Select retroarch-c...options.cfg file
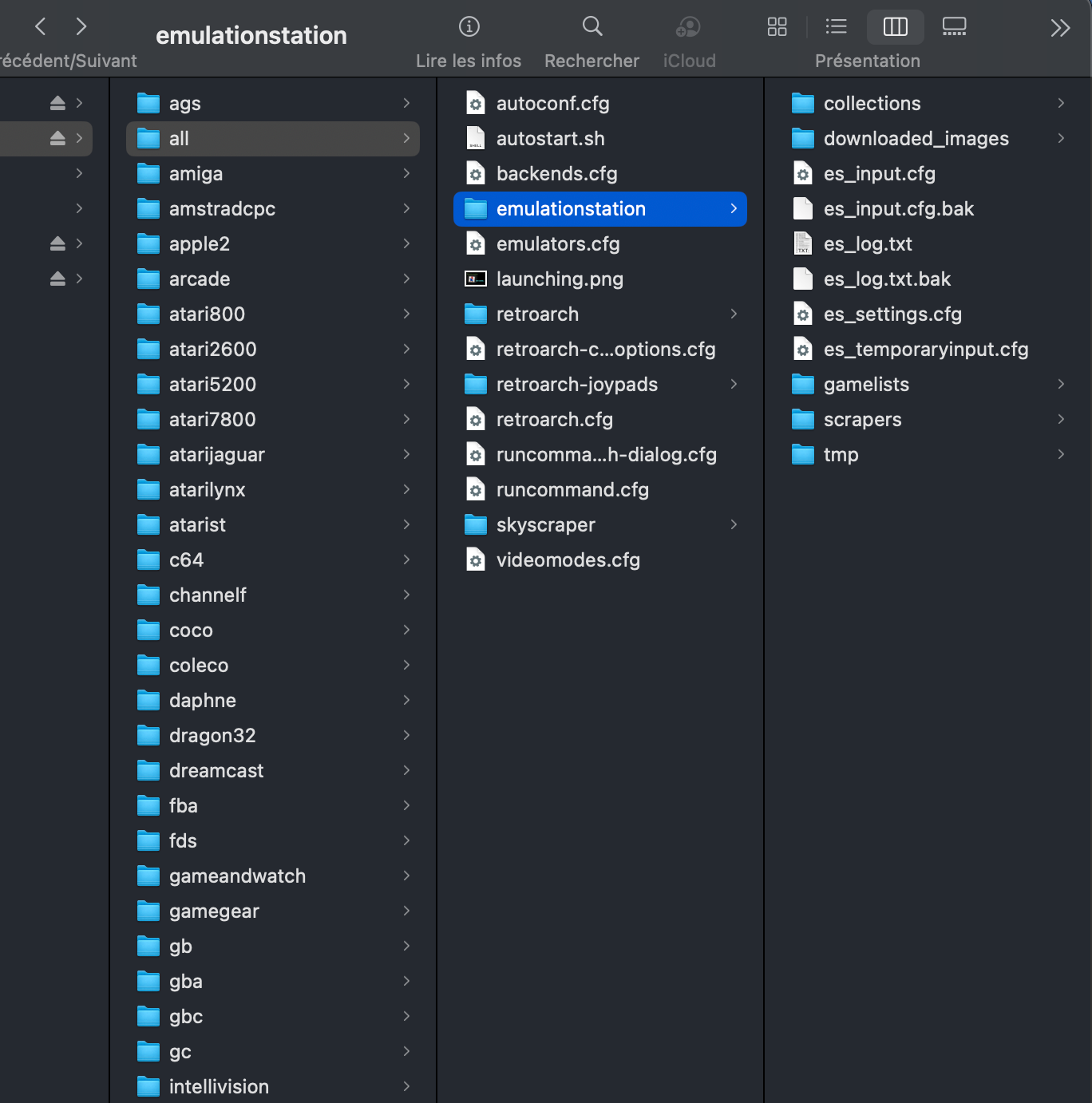 [600, 349]
